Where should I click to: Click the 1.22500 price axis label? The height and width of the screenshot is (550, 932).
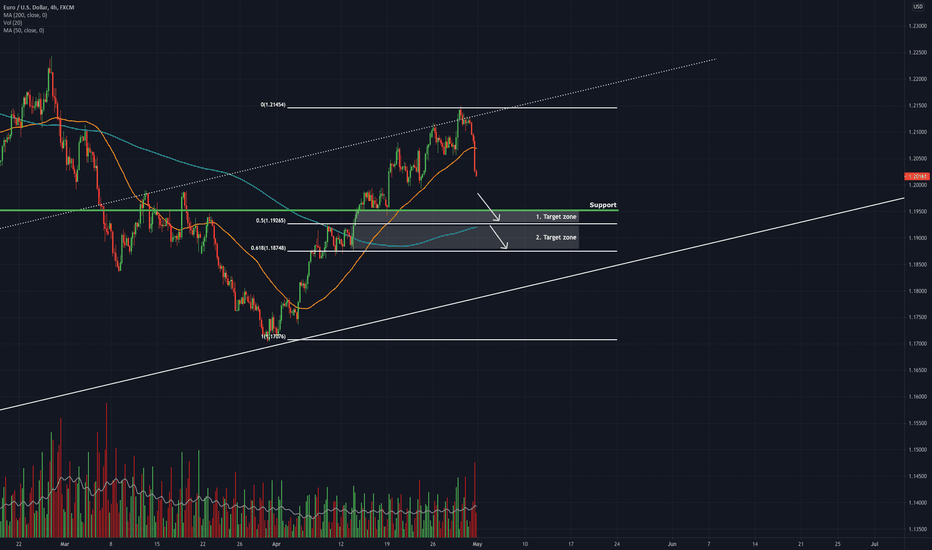917,53
